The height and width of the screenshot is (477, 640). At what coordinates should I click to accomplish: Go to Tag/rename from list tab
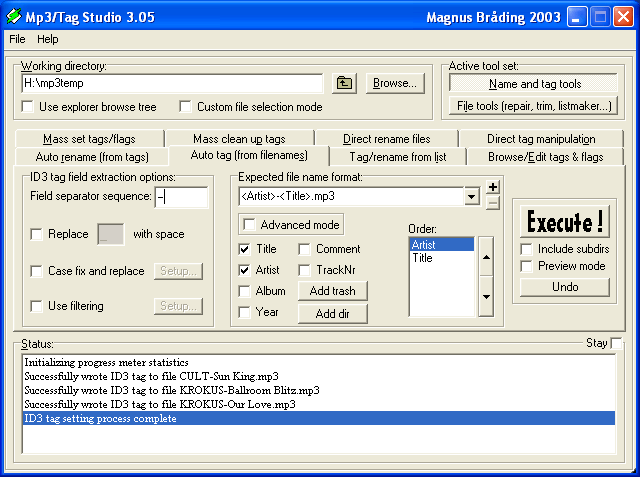pyautogui.click(x=398, y=157)
